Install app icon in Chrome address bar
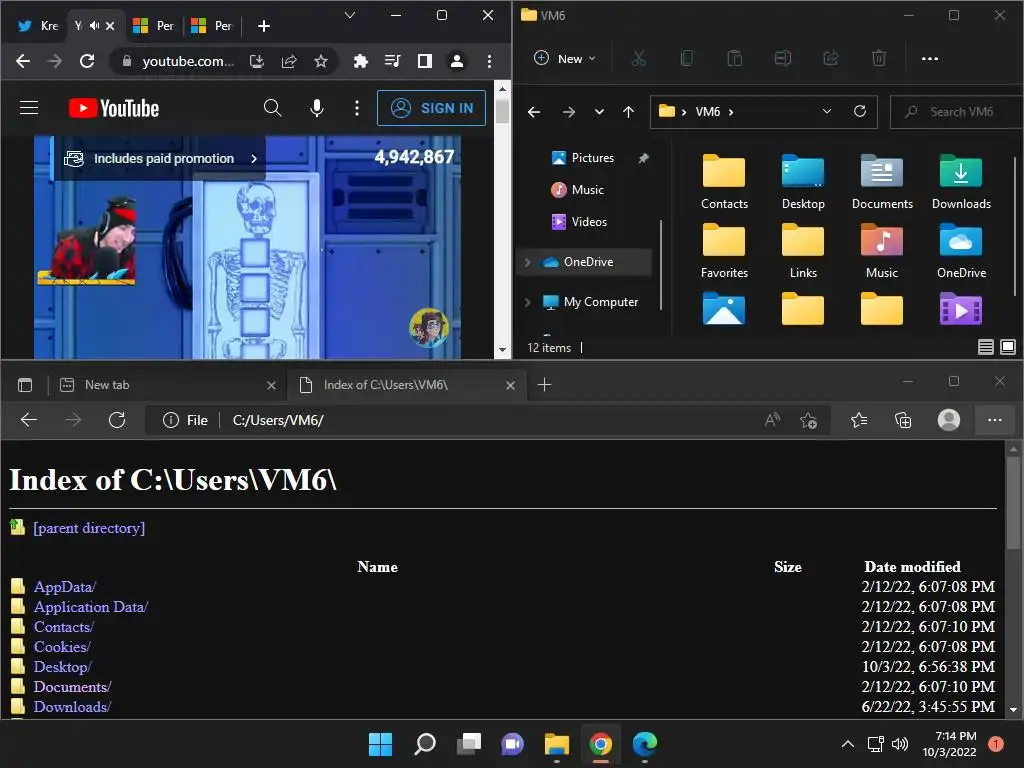Image resolution: width=1024 pixels, height=768 pixels. pos(257,61)
